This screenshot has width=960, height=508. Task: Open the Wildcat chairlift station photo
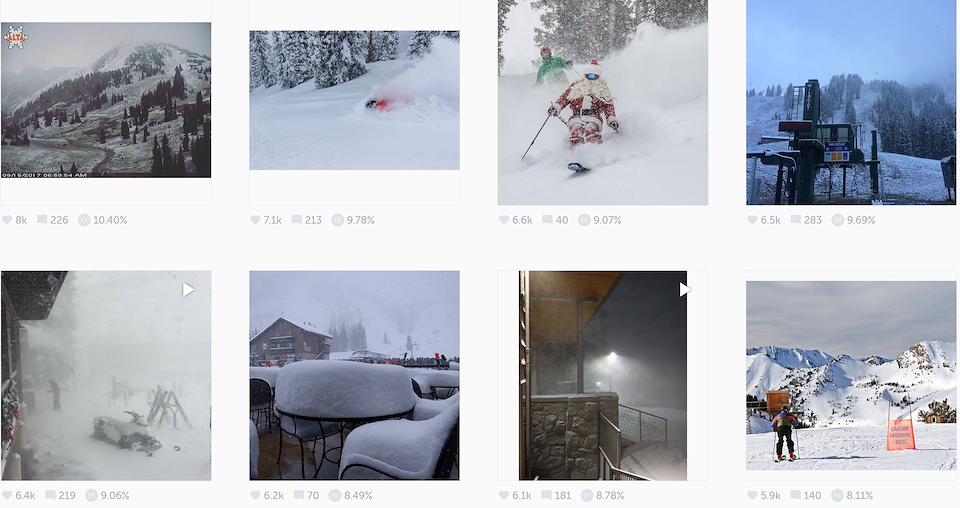(851, 102)
